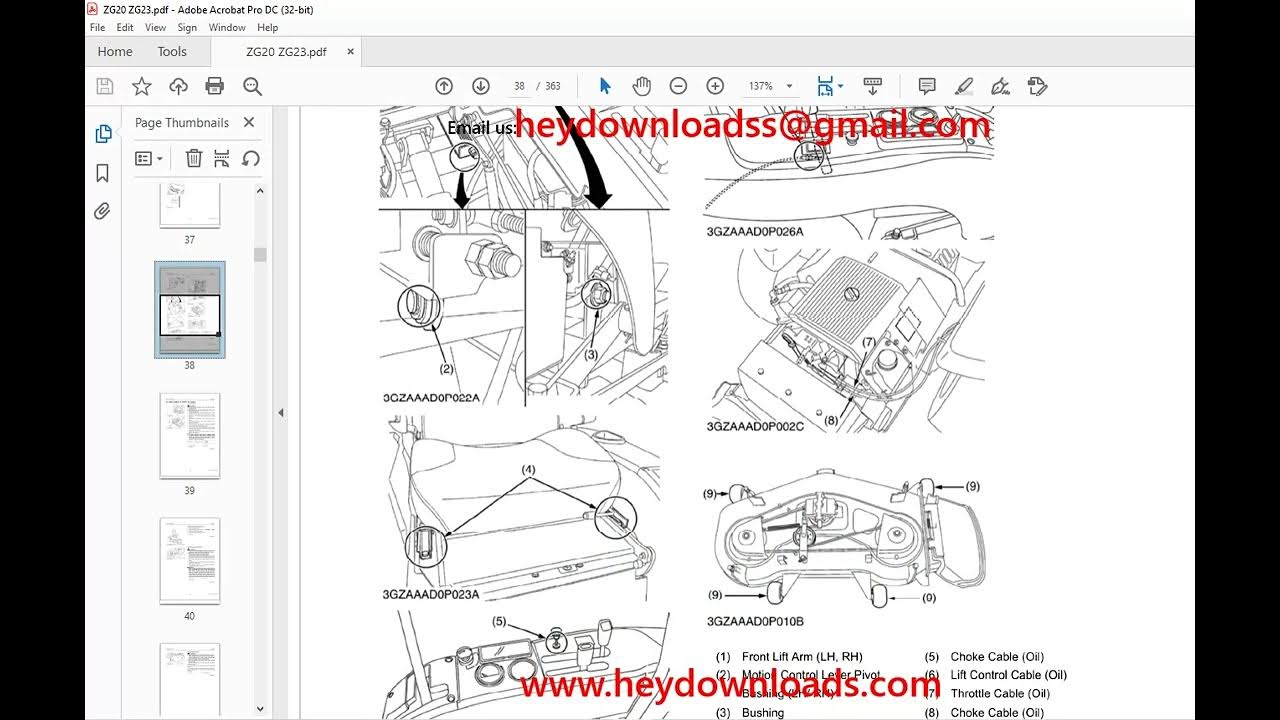Open the File menu
This screenshot has width=1280, height=720.
[x=97, y=28]
